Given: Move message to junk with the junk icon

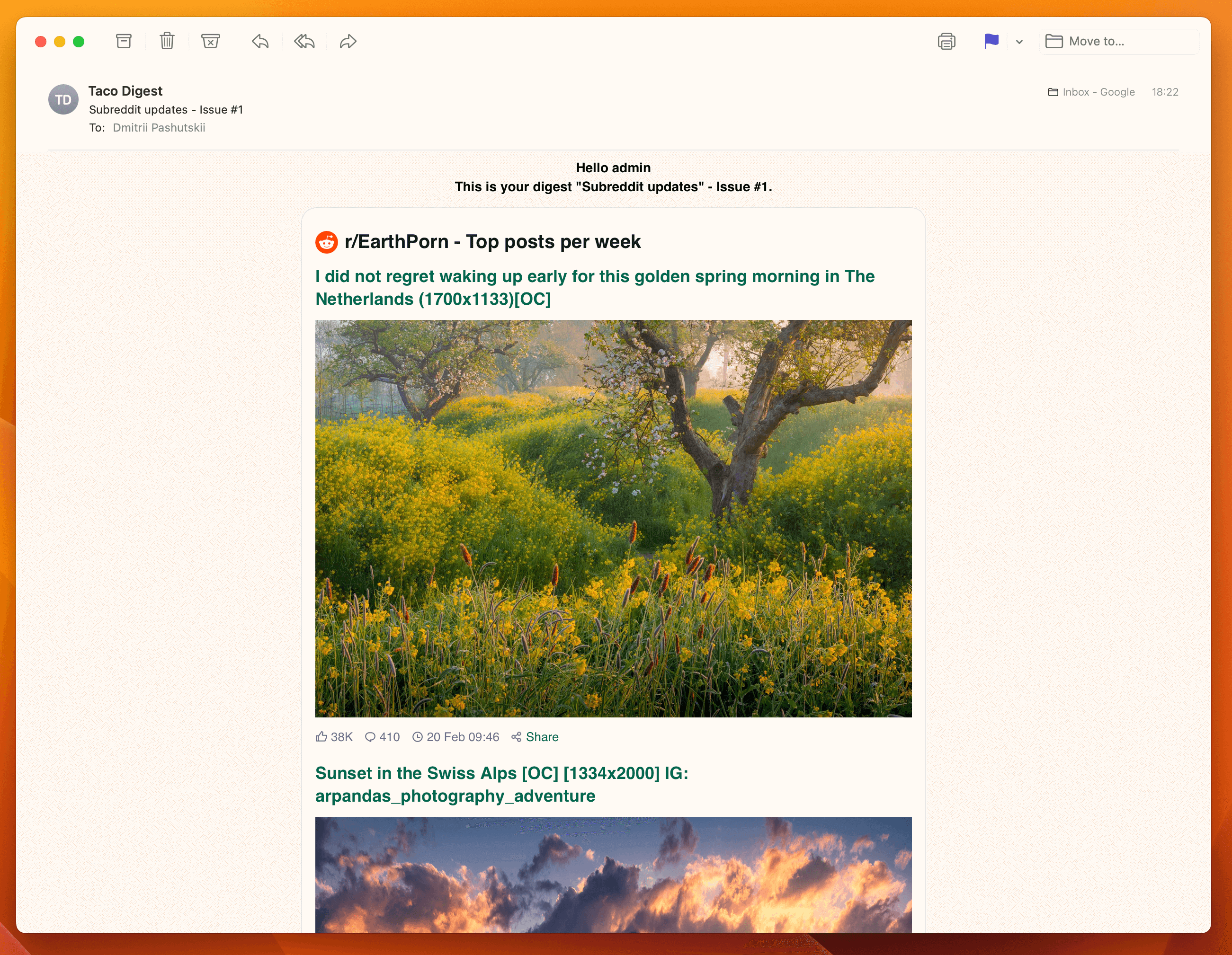Looking at the screenshot, I should 210,41.
